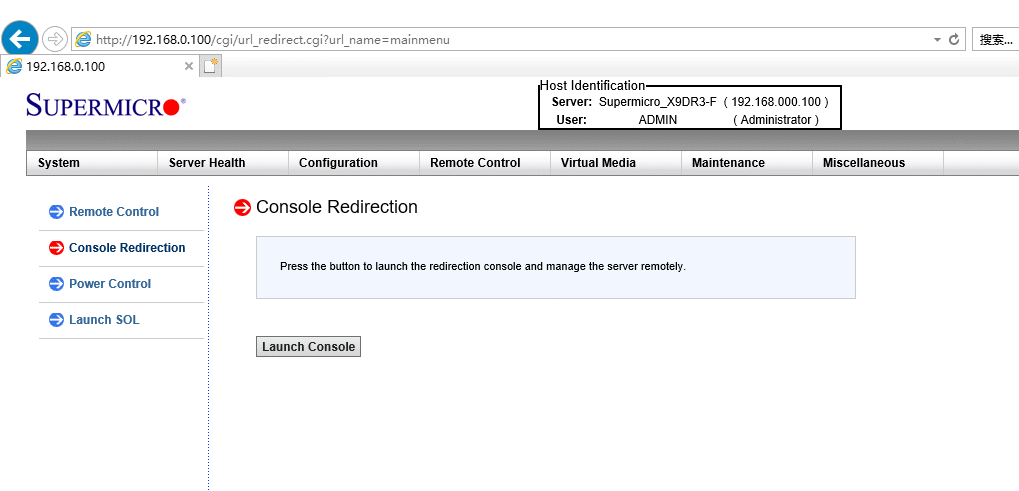Click the search box at top right

(x=996, y=40)
